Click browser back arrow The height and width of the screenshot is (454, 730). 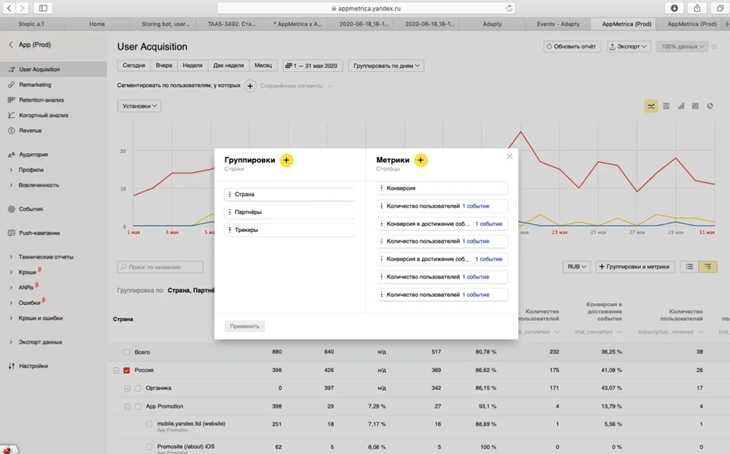click(9, 8)
